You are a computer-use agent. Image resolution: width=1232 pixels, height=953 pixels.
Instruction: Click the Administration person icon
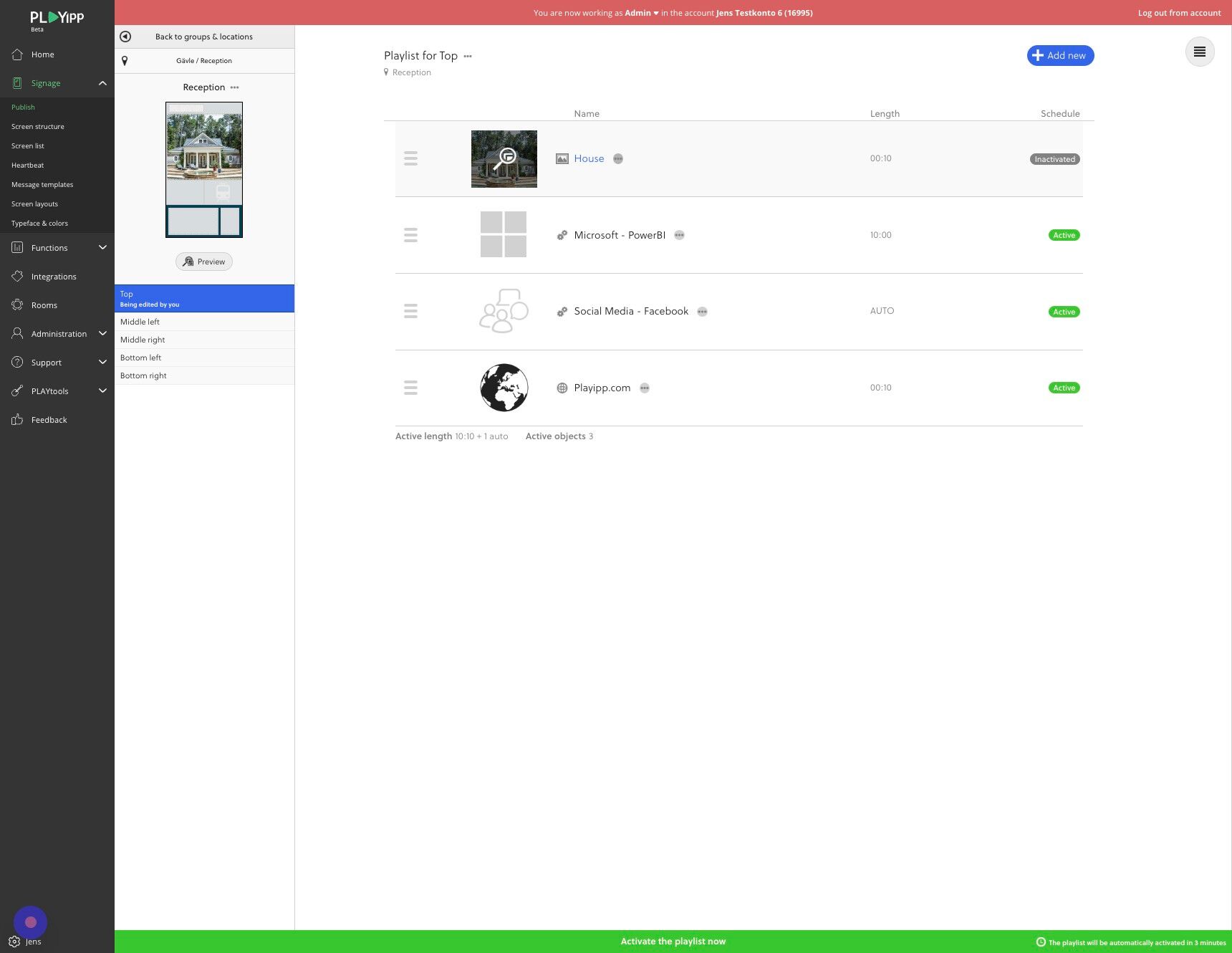[x=17, y=334]
